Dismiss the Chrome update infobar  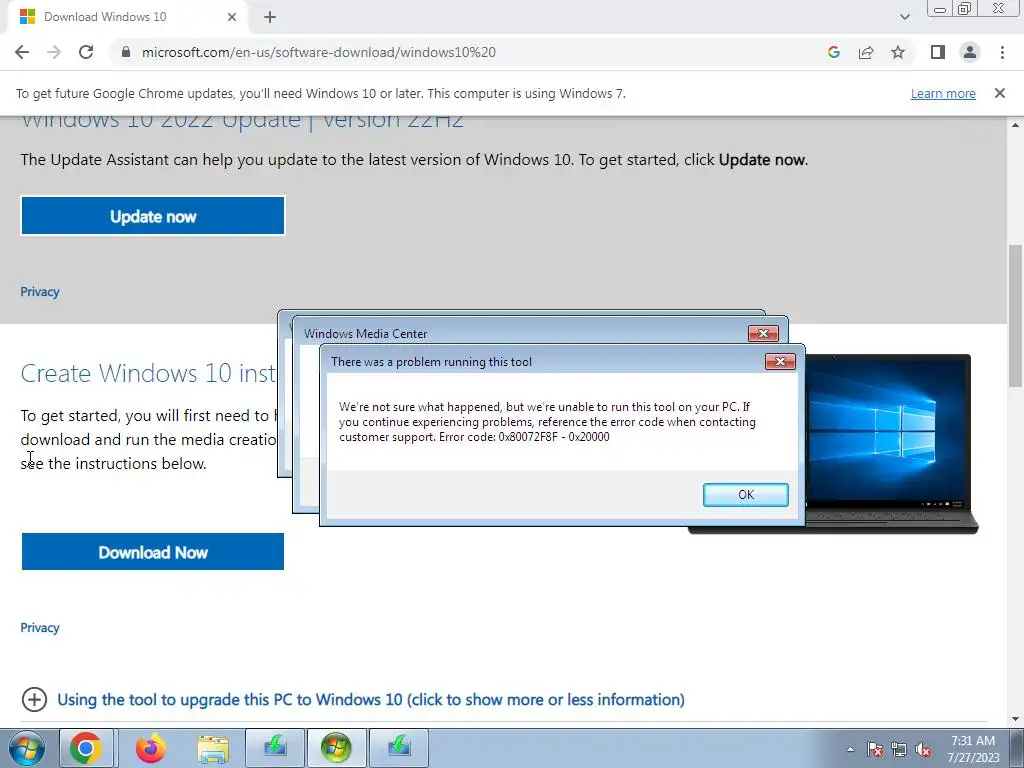[1000, 93]
